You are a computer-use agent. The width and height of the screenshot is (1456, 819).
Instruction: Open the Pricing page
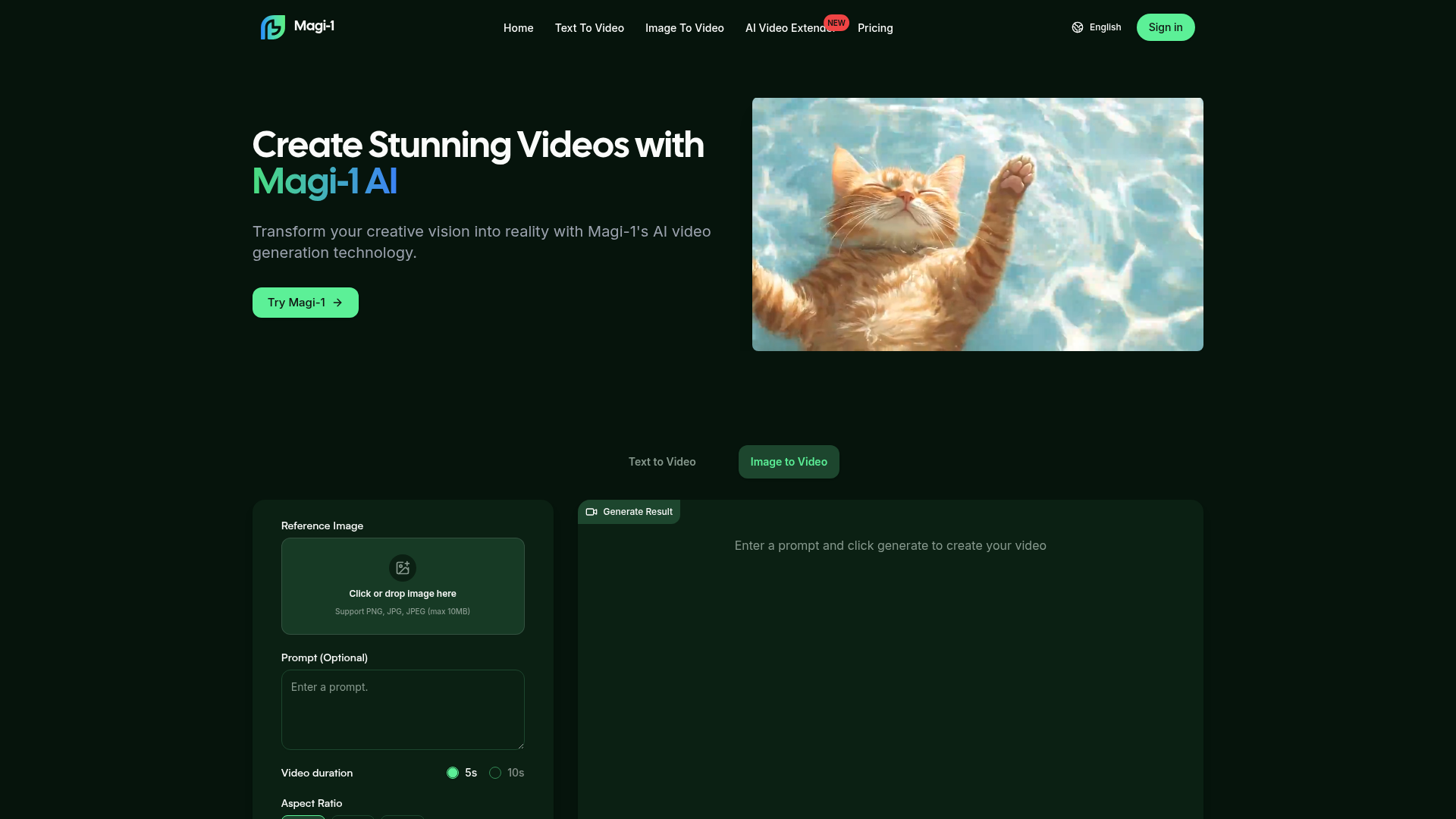pos(875,28)
